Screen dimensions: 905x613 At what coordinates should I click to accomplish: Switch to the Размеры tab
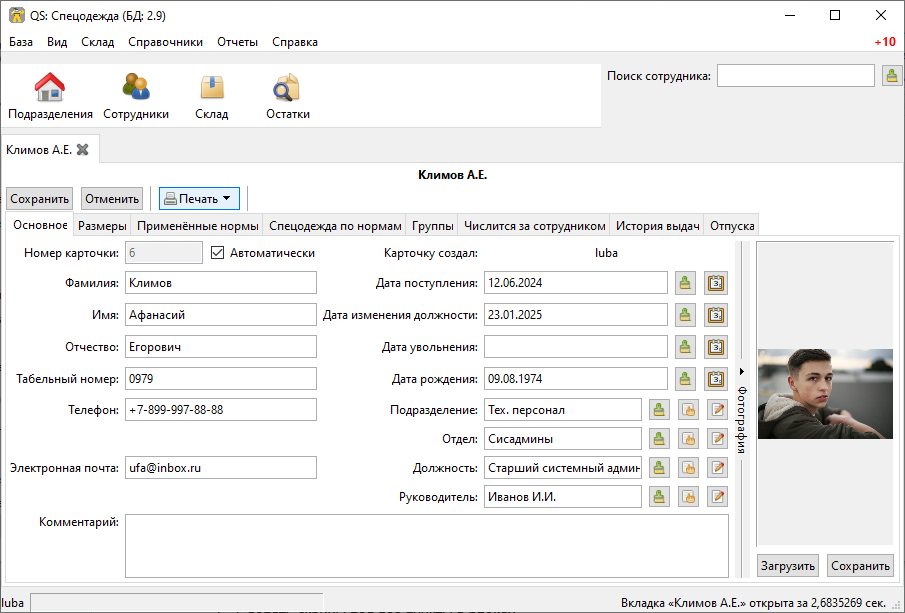pos(102,226)
